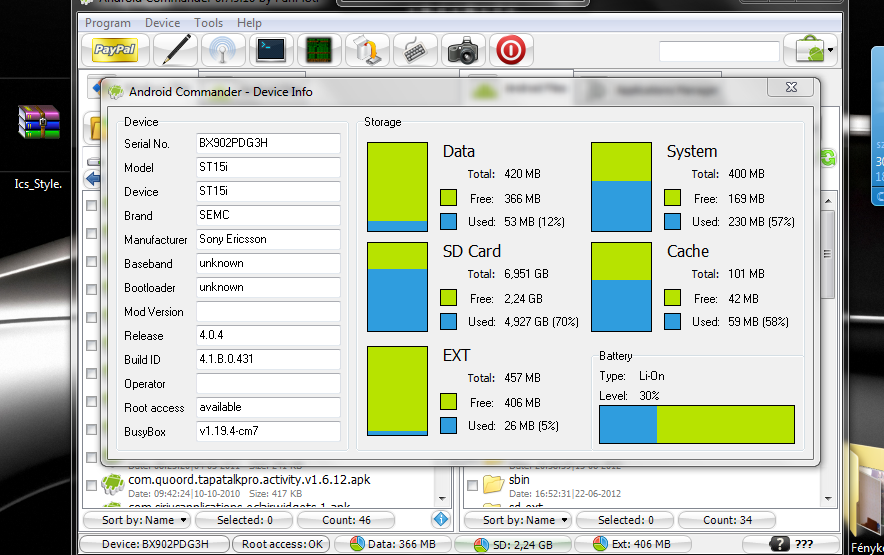Click the System storage usage bar
The height and width of the screenshot is (555, 884).
[621, 187]
